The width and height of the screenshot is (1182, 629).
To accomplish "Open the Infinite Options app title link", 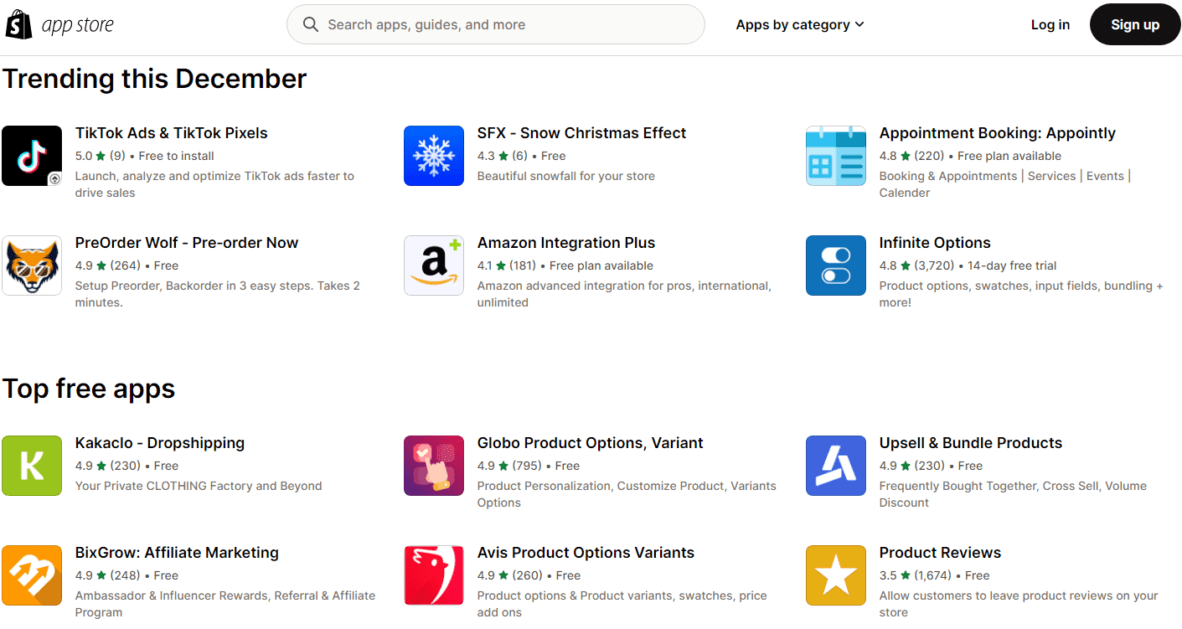I will tap(935, 243).
